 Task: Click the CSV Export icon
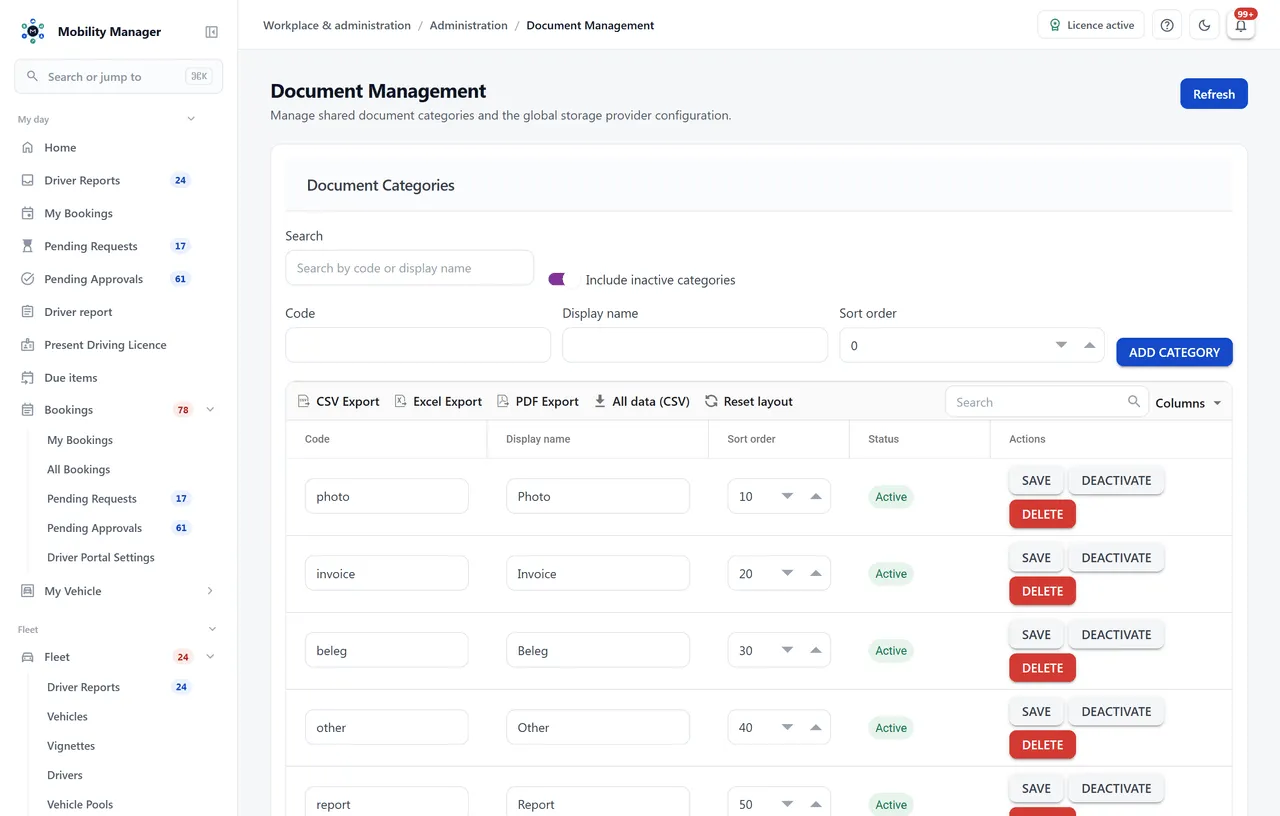[304, 401]
